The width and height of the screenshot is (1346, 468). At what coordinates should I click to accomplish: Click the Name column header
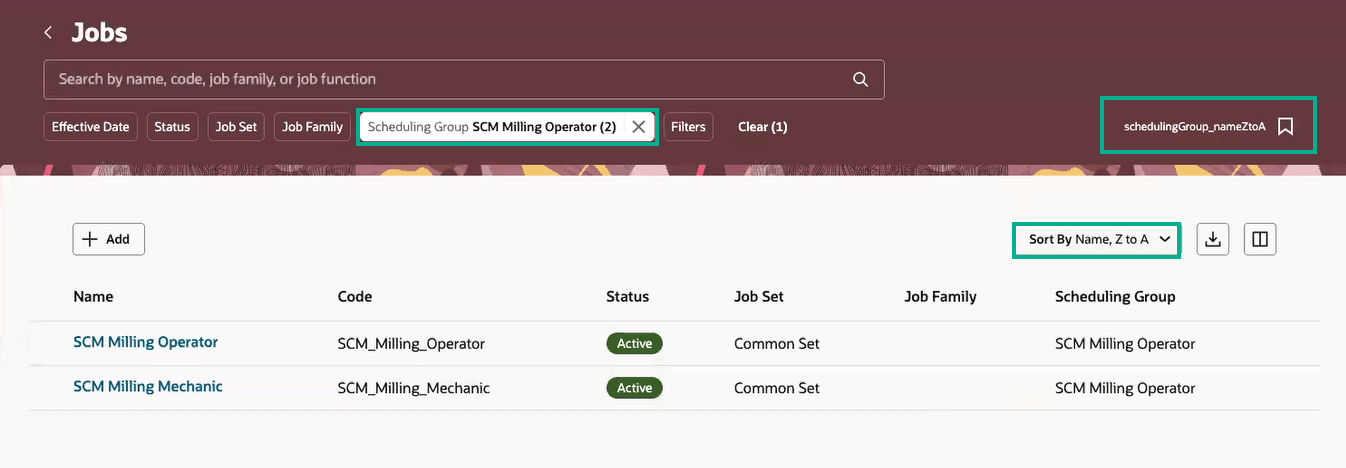93,296
